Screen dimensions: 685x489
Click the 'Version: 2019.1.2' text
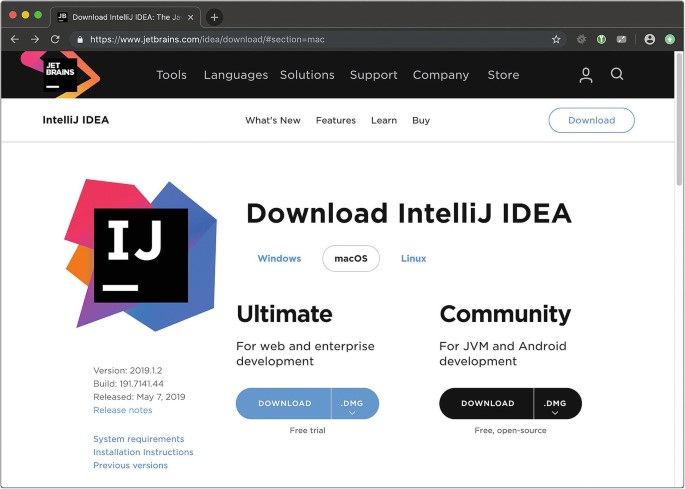pyautogui.click(x=128, y=371)
